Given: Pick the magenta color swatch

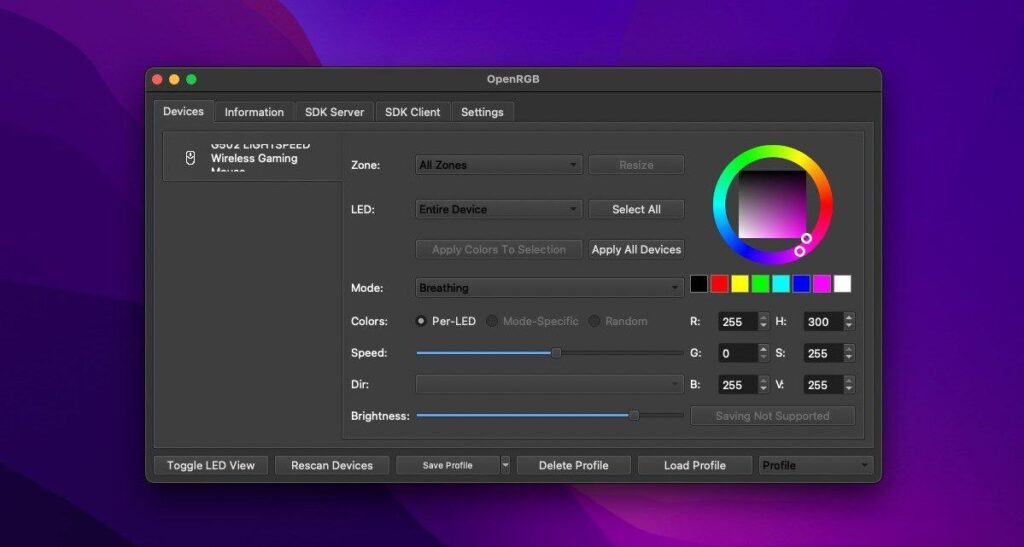Looking at the screenshot, I should [822, 284].
